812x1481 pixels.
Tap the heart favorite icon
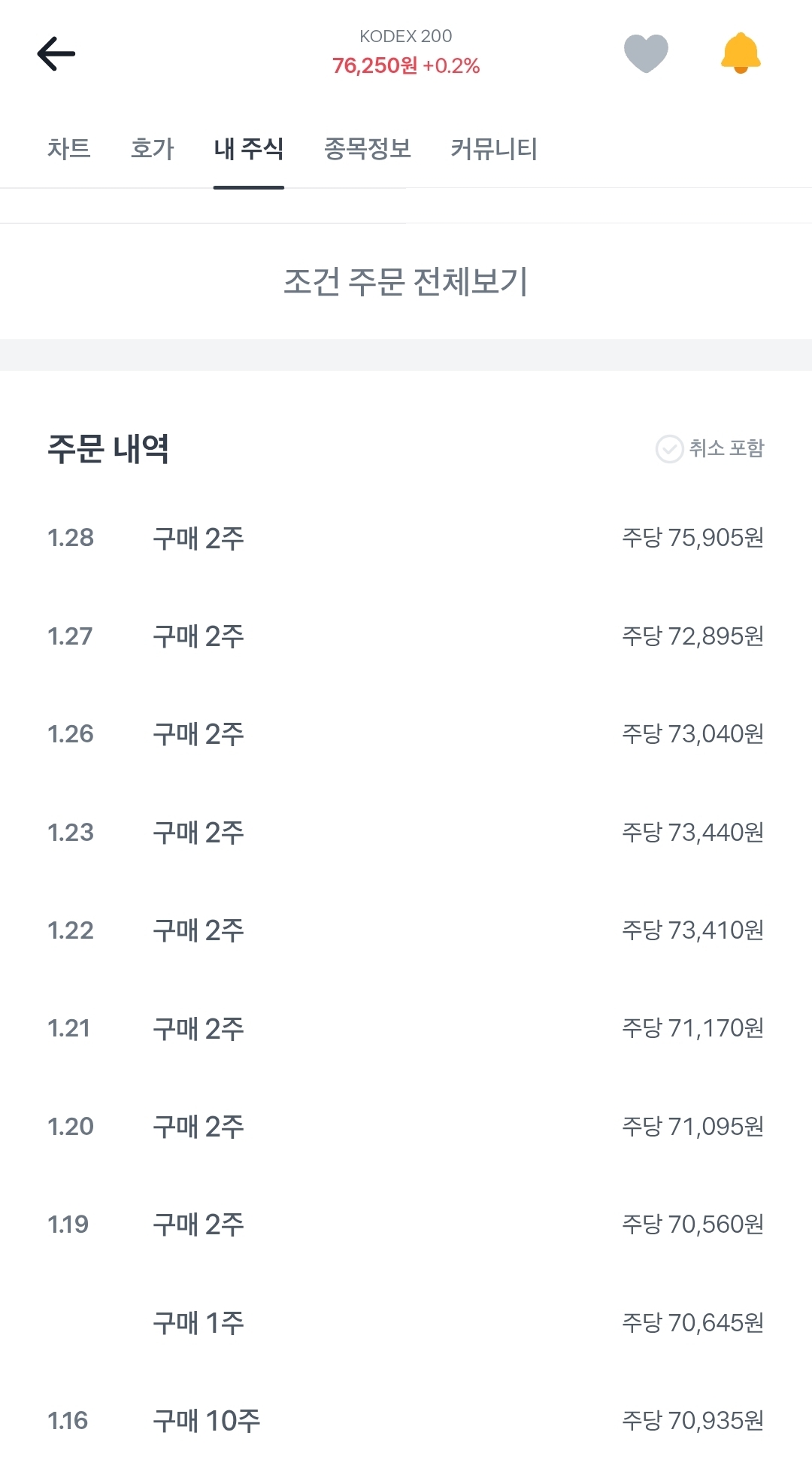tap(646, 54)
